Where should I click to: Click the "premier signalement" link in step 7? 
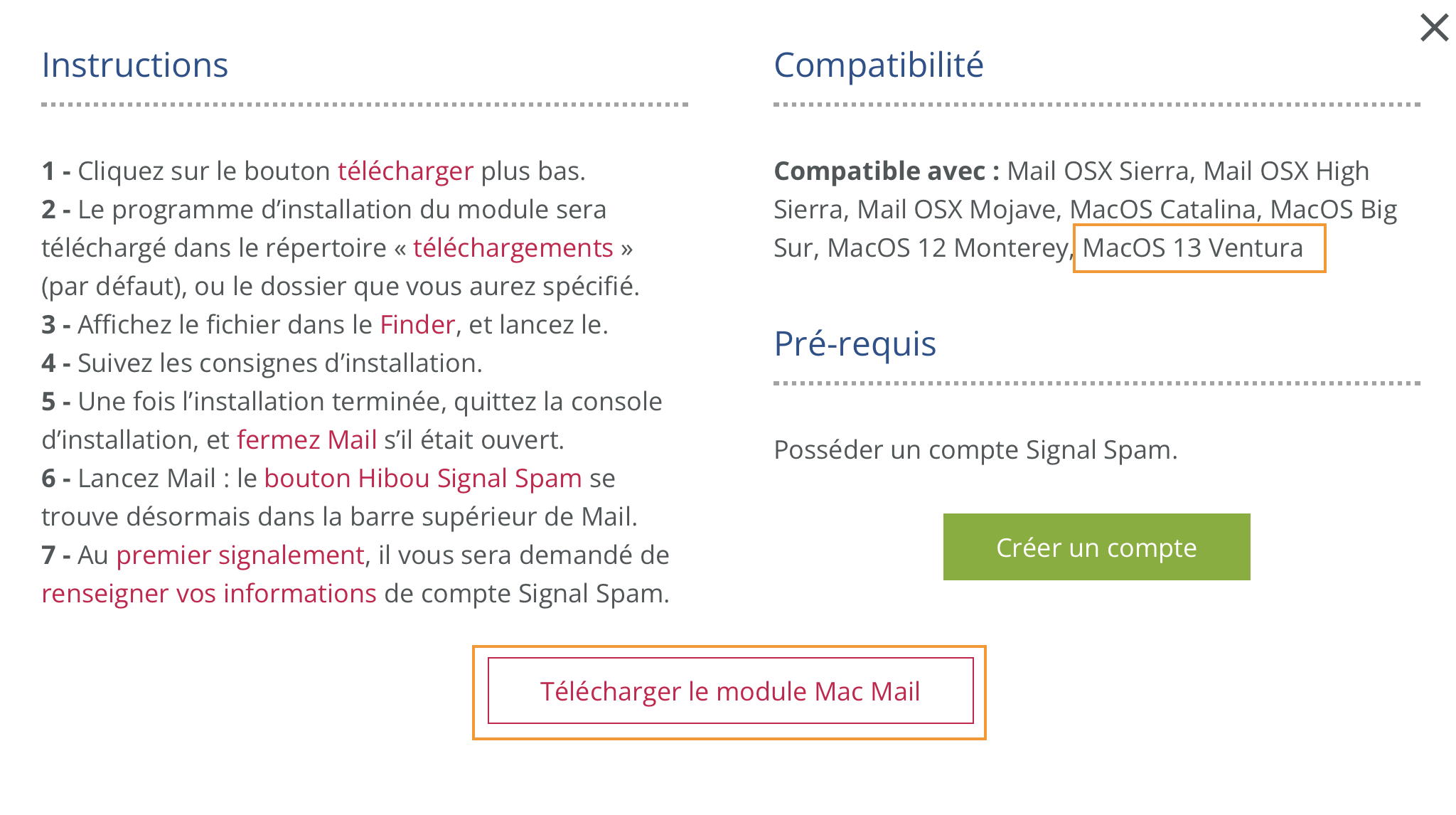pos(240,555)
